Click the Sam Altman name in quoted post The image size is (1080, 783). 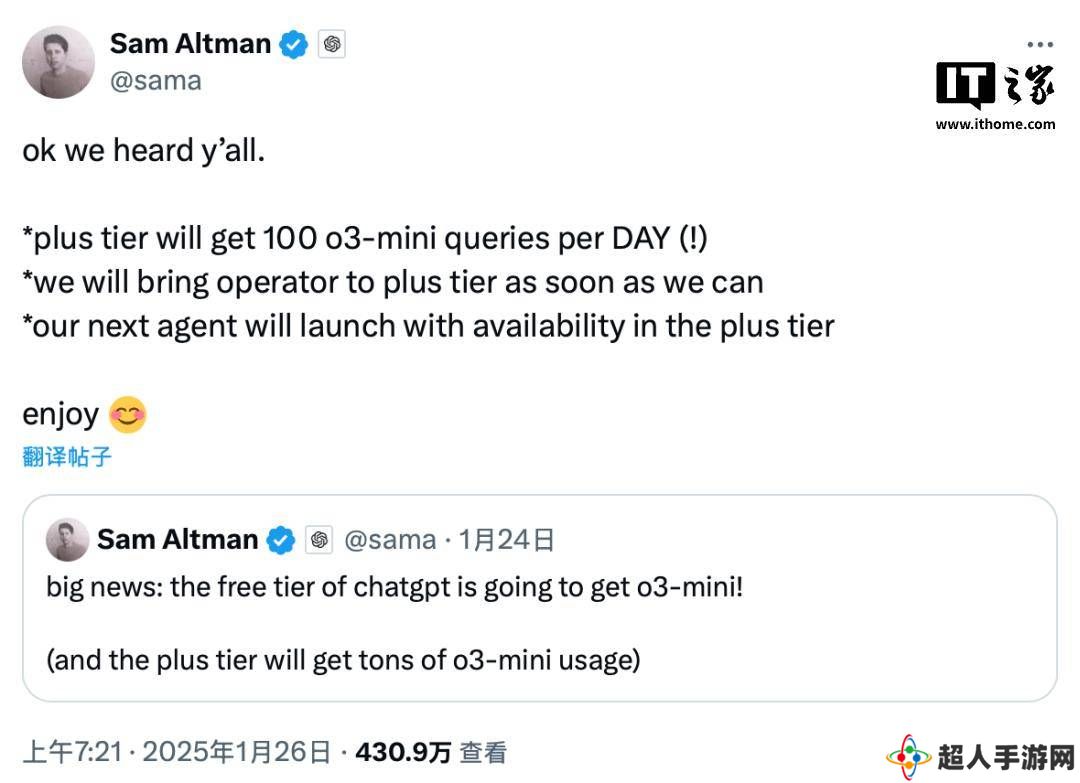[177, 540]
